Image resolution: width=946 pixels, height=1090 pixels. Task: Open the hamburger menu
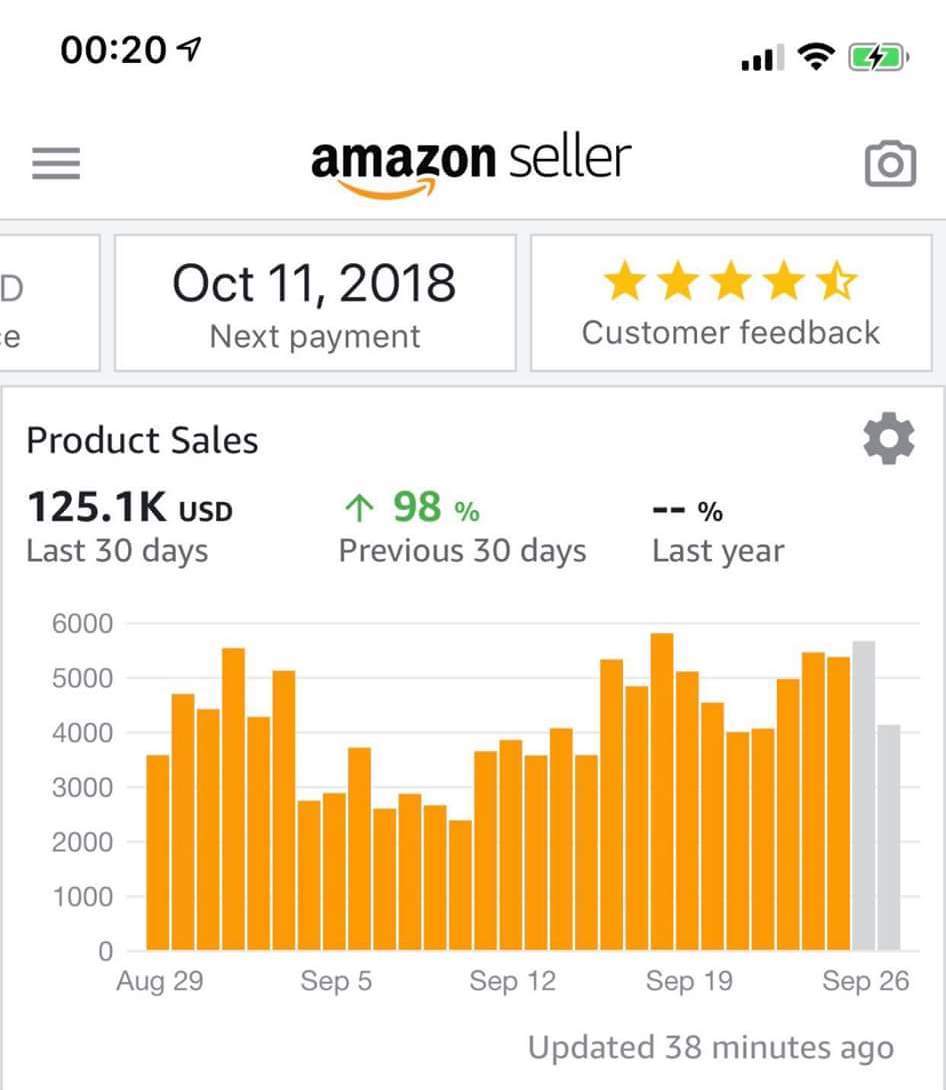(56, 163)
